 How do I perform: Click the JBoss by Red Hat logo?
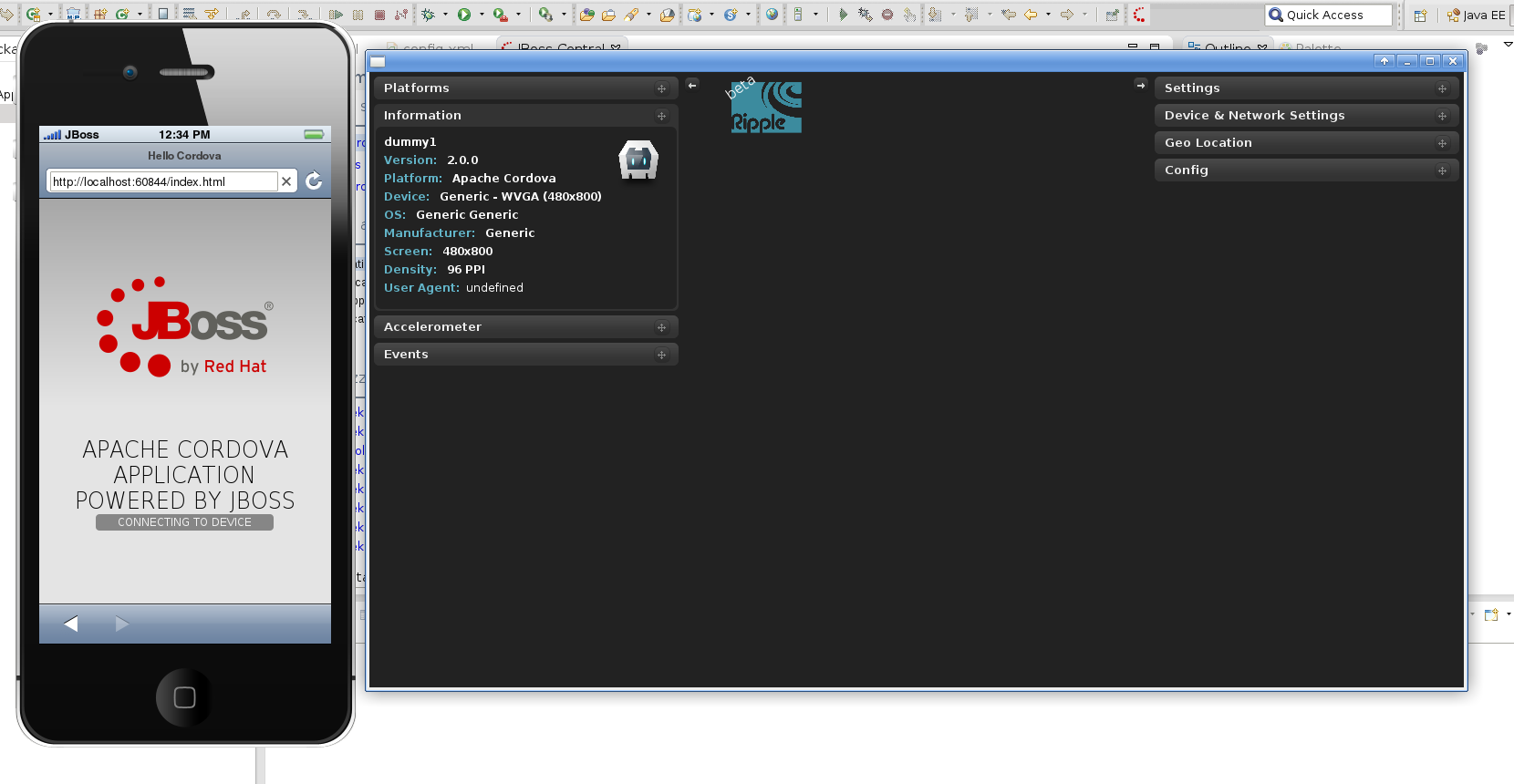tap(184, 326)
